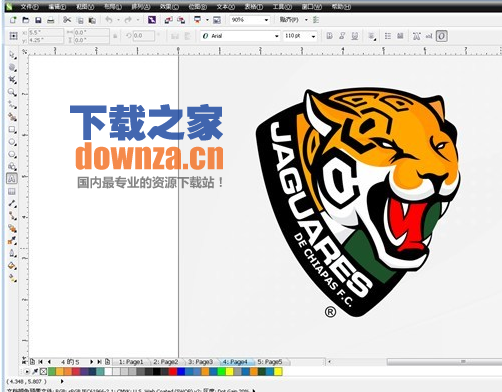Image resolution: width=502 pixels, height=392 pixels.
Task: Select the Freehand tool
Action: click(x=12, y=105)
